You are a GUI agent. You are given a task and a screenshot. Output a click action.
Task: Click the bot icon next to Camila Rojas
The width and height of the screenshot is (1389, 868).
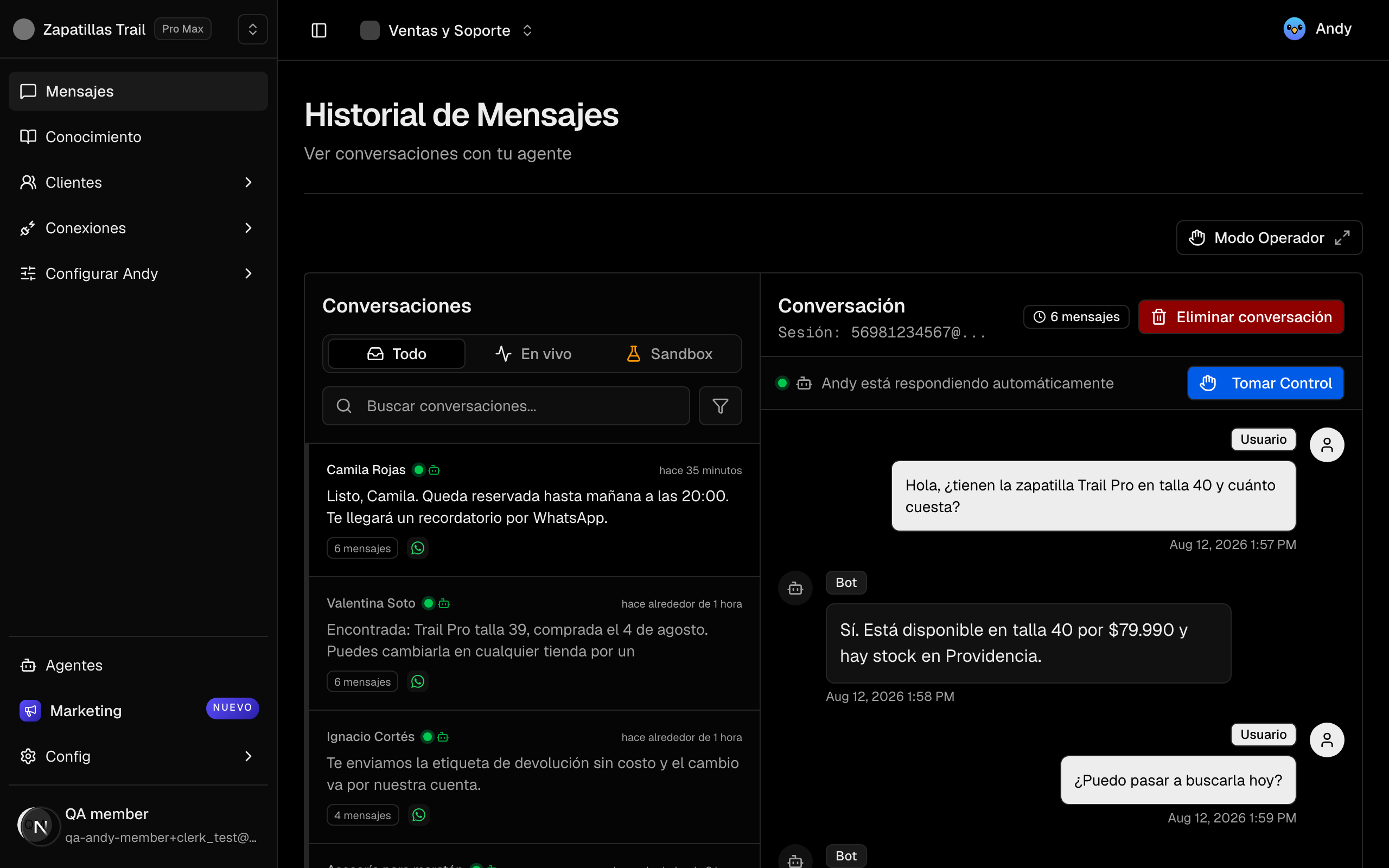point(435,470)
